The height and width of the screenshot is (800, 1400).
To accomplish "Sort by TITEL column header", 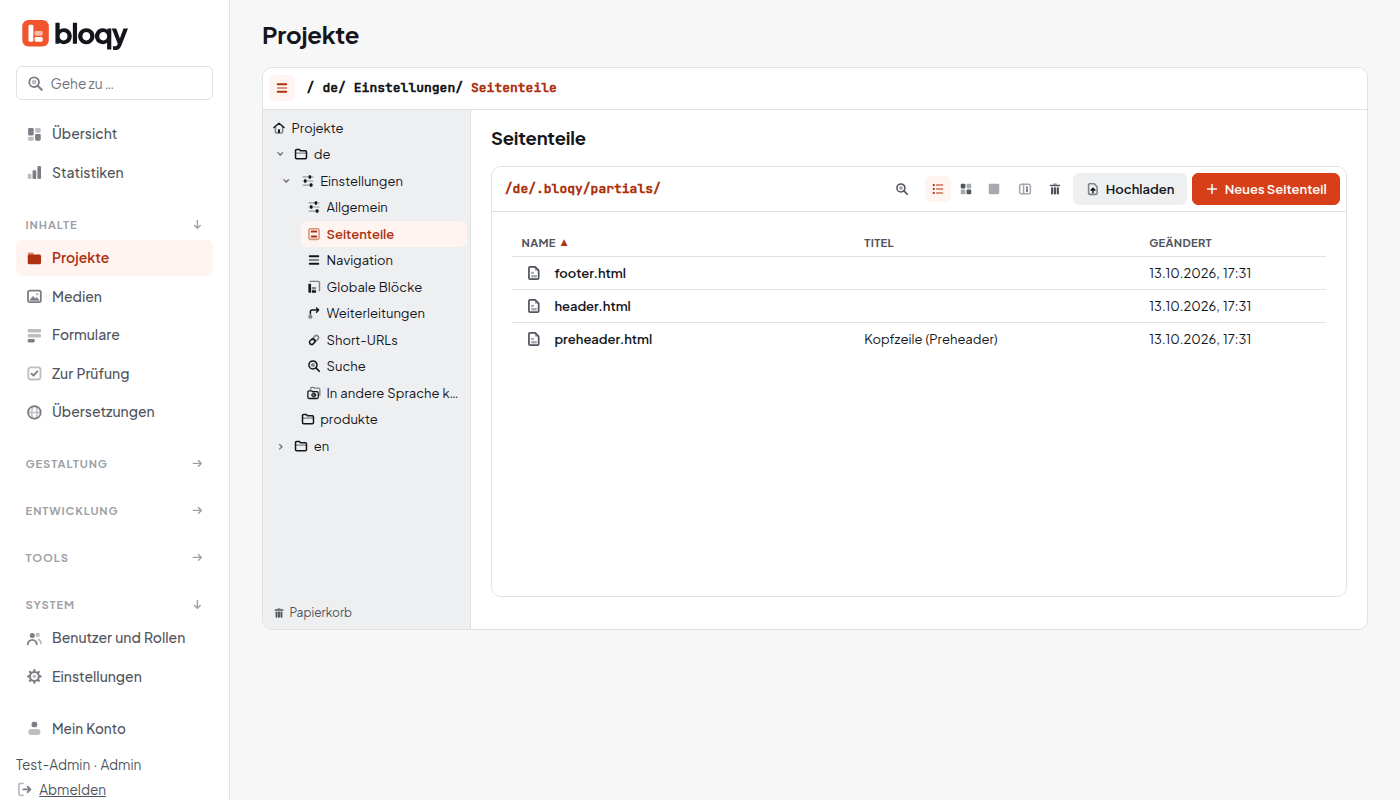I will point(879,243).
